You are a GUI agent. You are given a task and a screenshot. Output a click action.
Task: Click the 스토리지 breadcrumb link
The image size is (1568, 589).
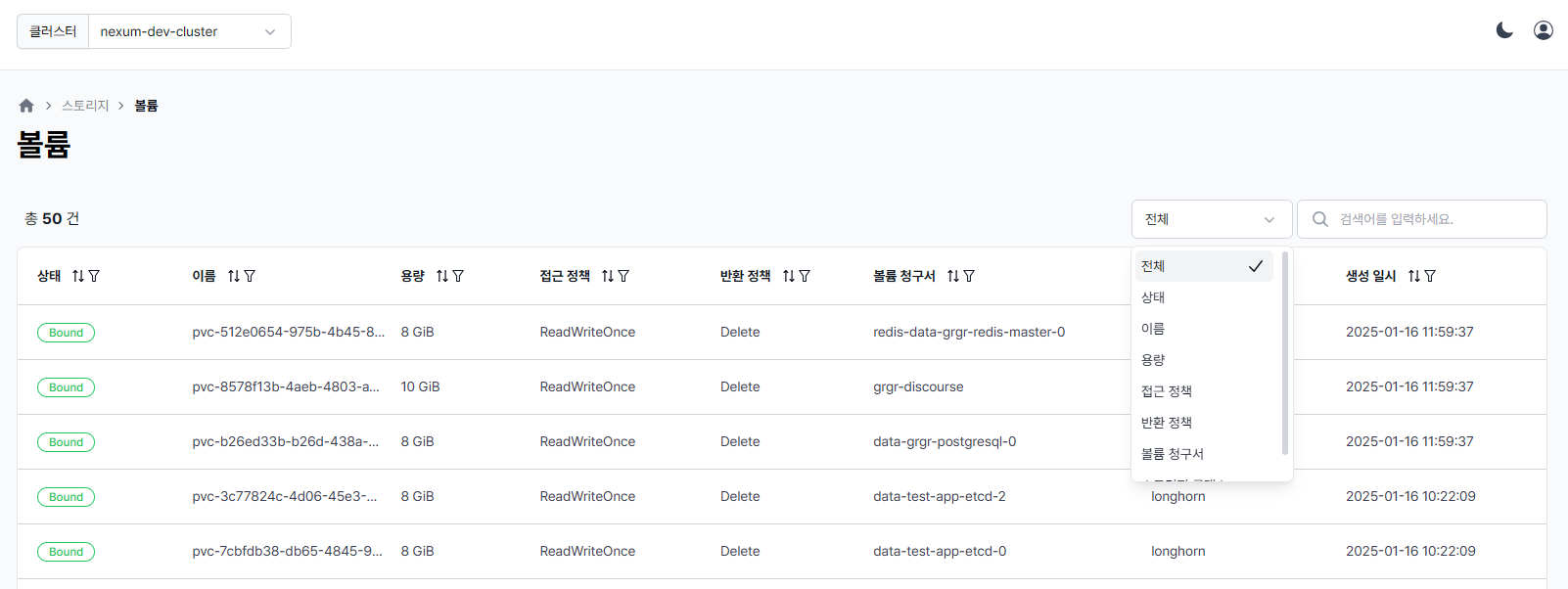coord(85,106)
